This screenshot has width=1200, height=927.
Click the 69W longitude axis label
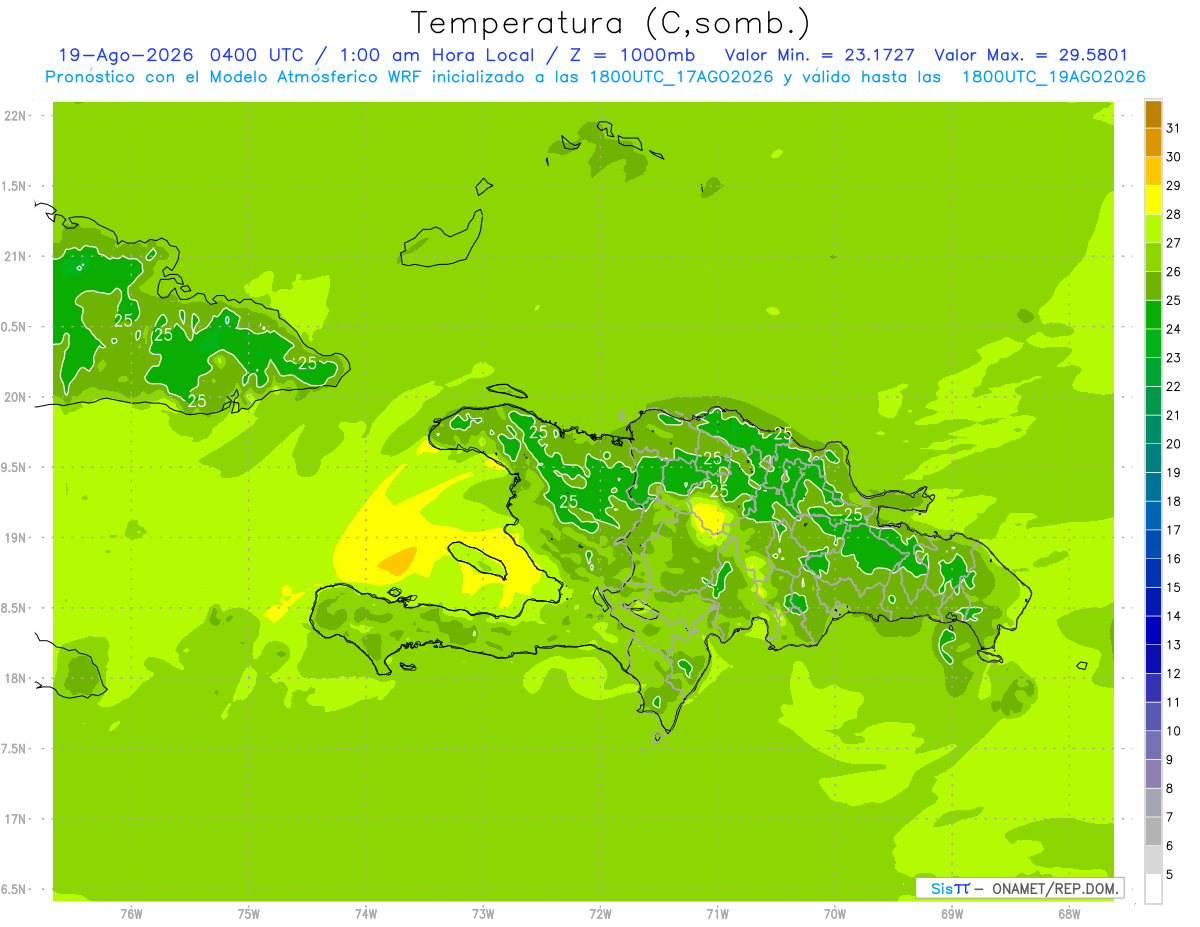click(x=952, y=913)
